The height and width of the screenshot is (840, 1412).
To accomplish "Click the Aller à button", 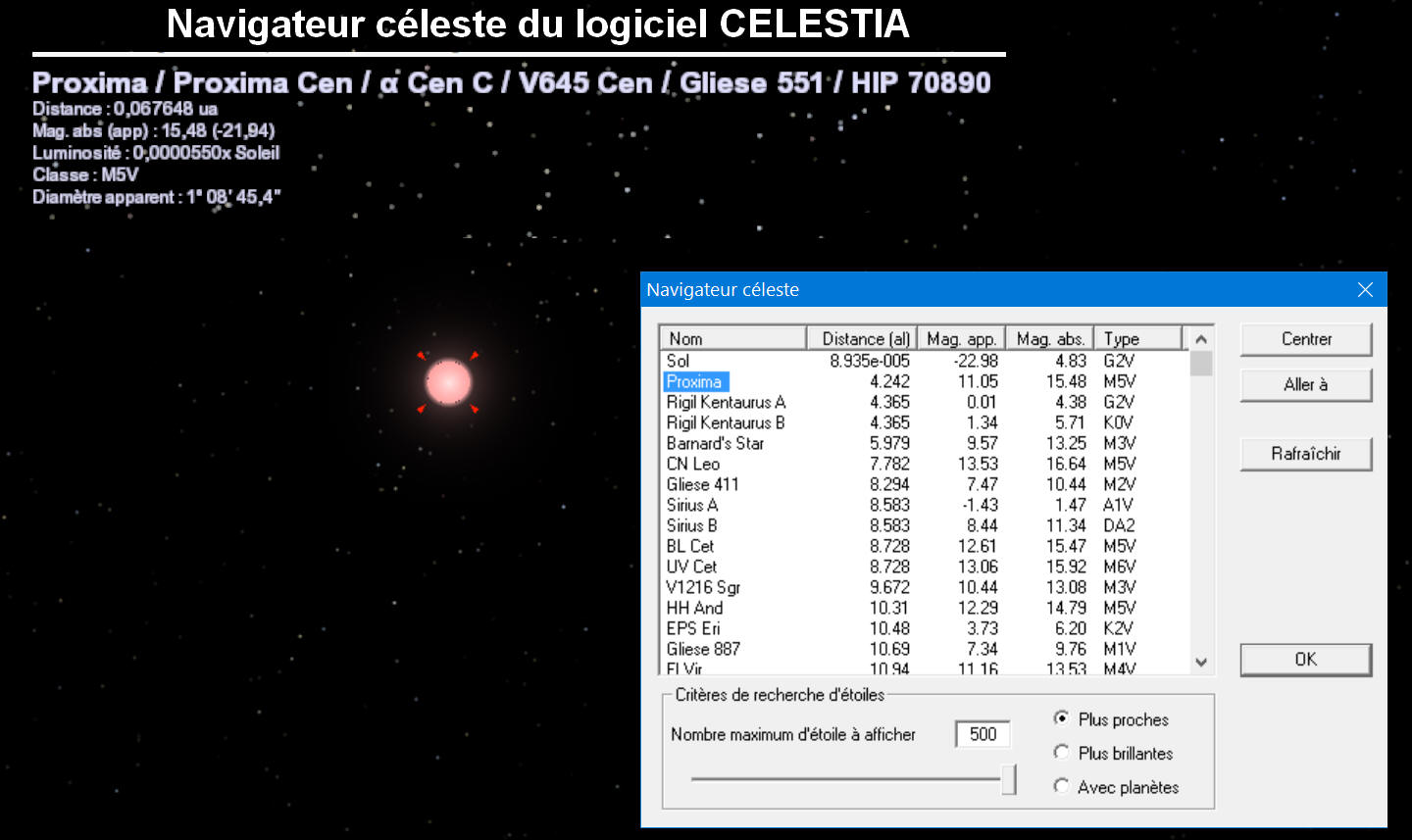I will pyautogui.click(x=1306, y=385).
